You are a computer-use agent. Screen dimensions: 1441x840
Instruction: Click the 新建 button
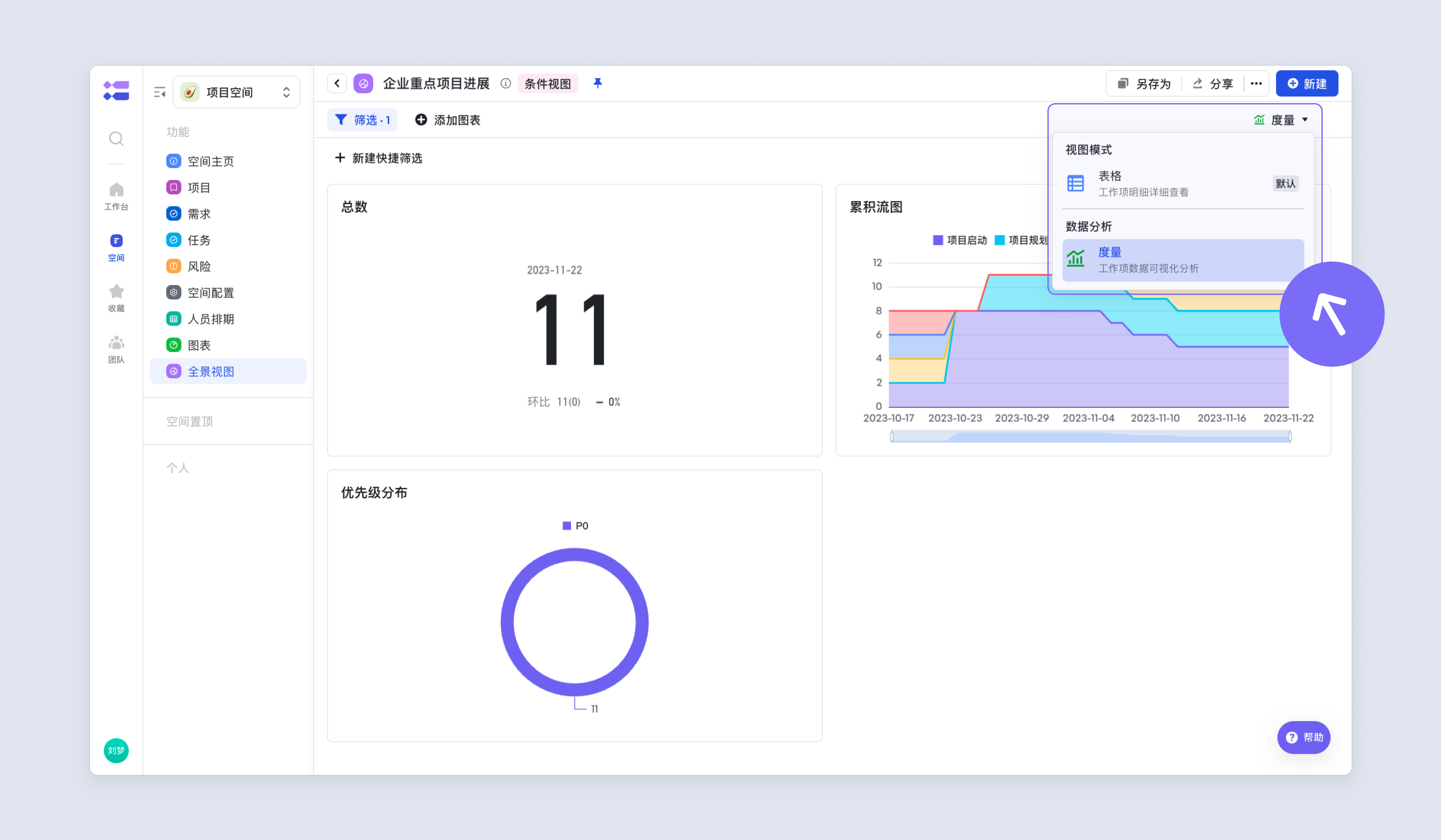click(1307, 83)
